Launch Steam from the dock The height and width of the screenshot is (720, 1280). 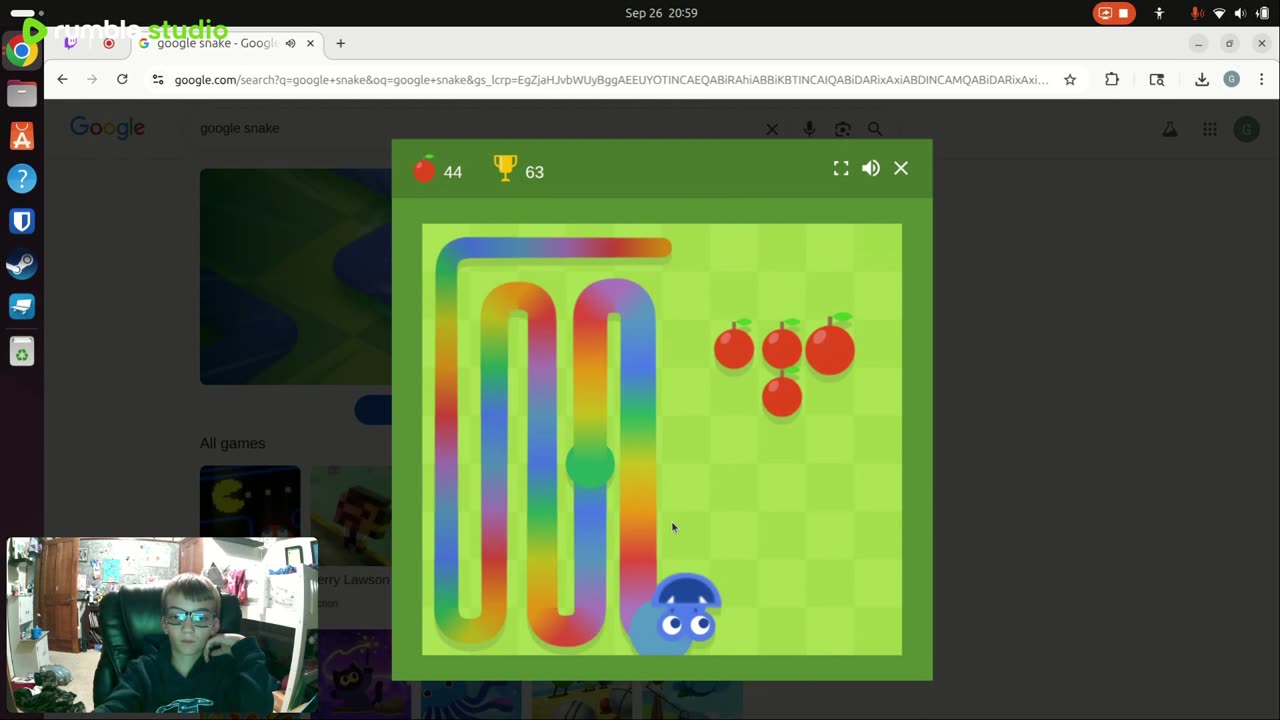click(x=22, y=265)
